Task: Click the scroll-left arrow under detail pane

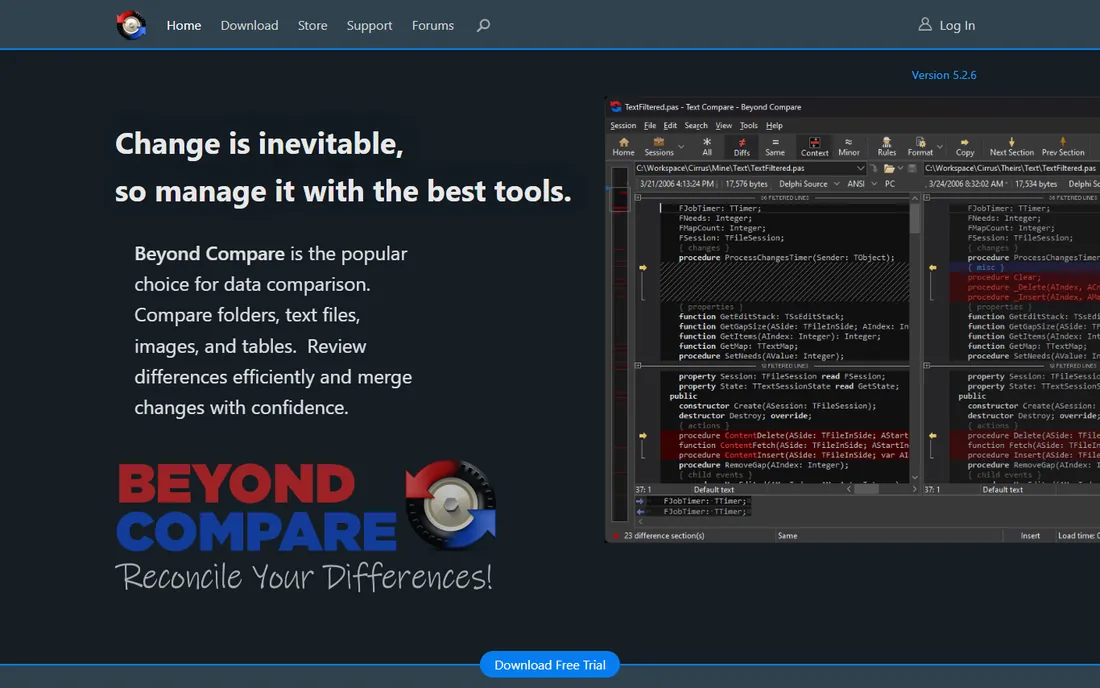Action: (640, 522)
